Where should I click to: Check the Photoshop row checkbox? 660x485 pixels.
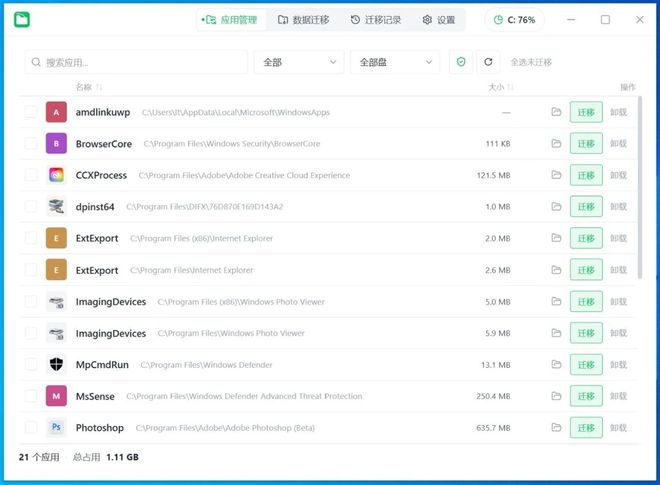(31, 427)
